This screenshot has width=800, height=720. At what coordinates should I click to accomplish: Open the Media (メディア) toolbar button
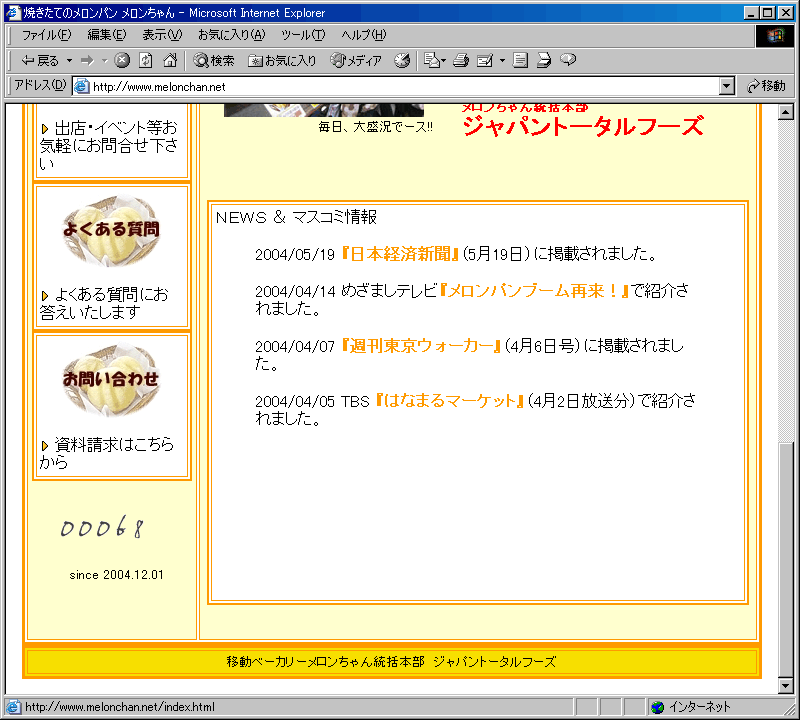pos(356,61)
